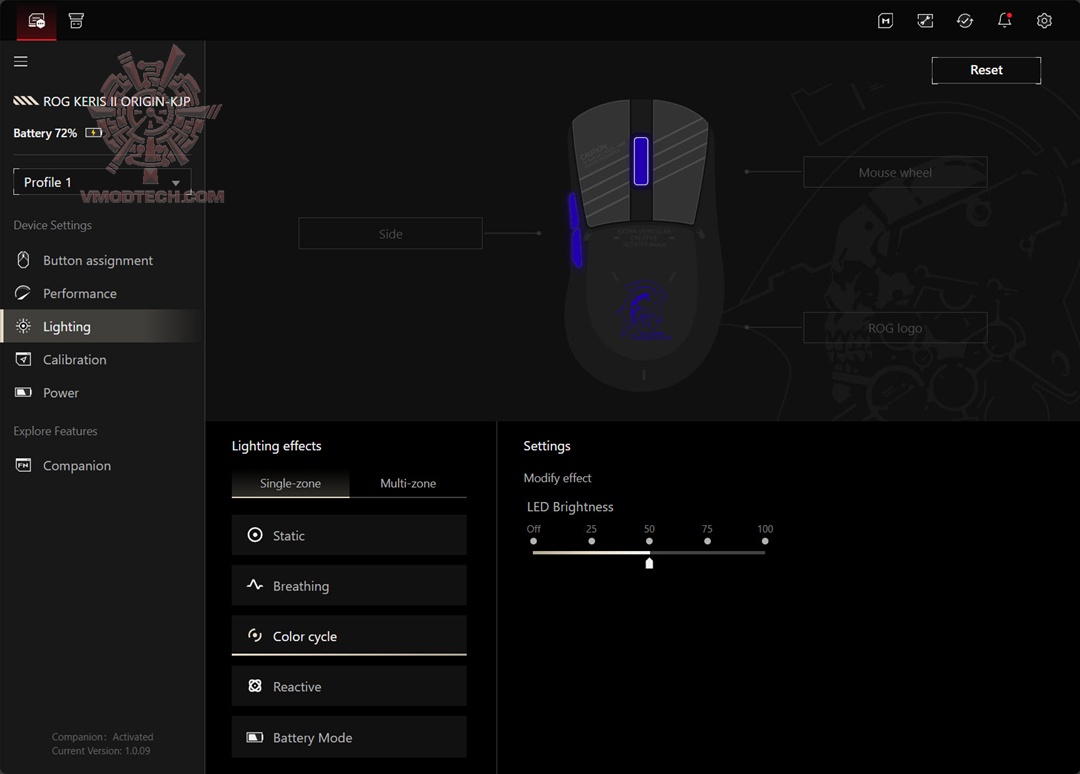Click the Current Version: 1.0.09 text
Screen dimensions: 1080x774
pos(101,751)
